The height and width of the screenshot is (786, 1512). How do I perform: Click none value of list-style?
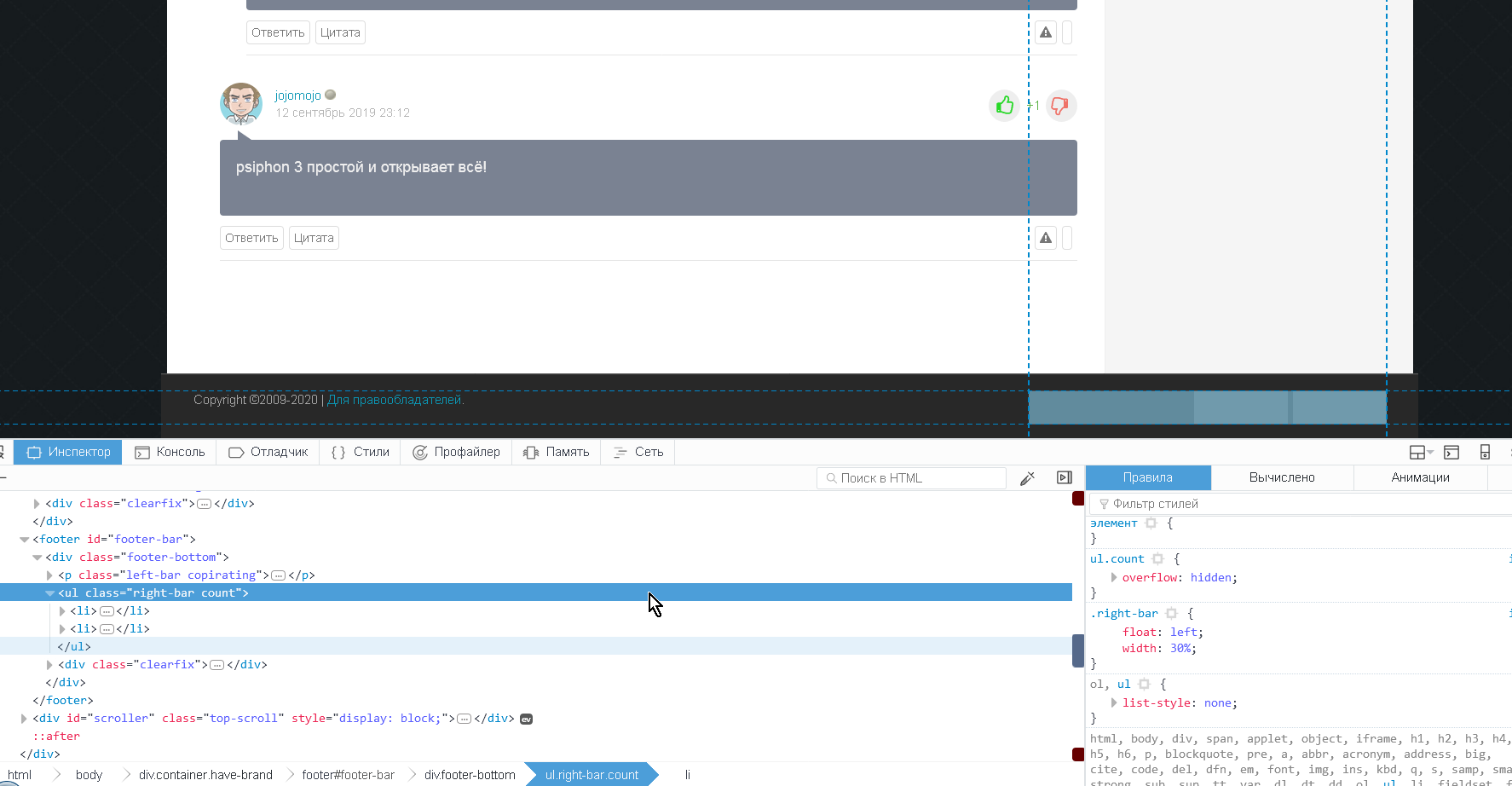pyautogui.click(x=1218, y=703)
